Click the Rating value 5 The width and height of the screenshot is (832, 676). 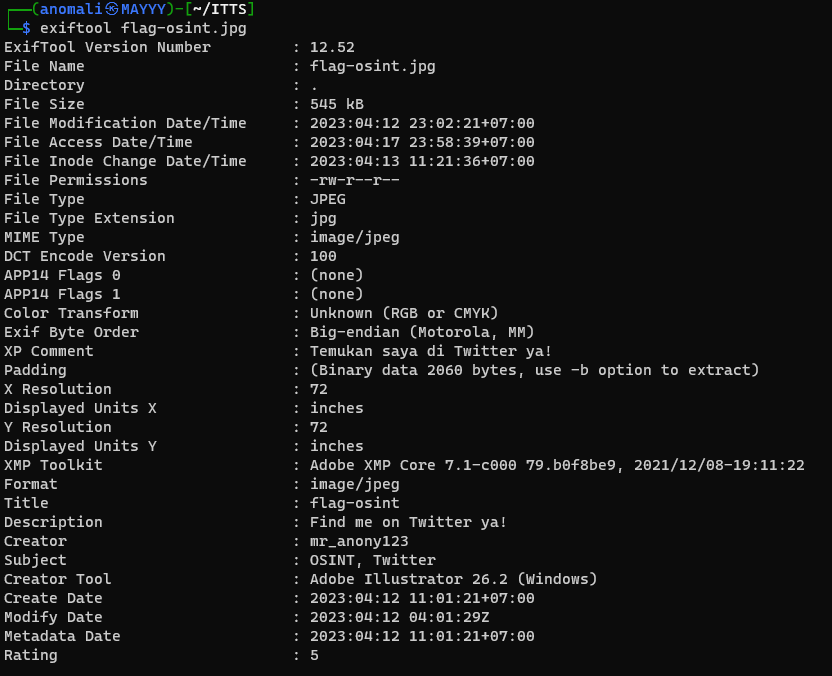tap(314, 655)
